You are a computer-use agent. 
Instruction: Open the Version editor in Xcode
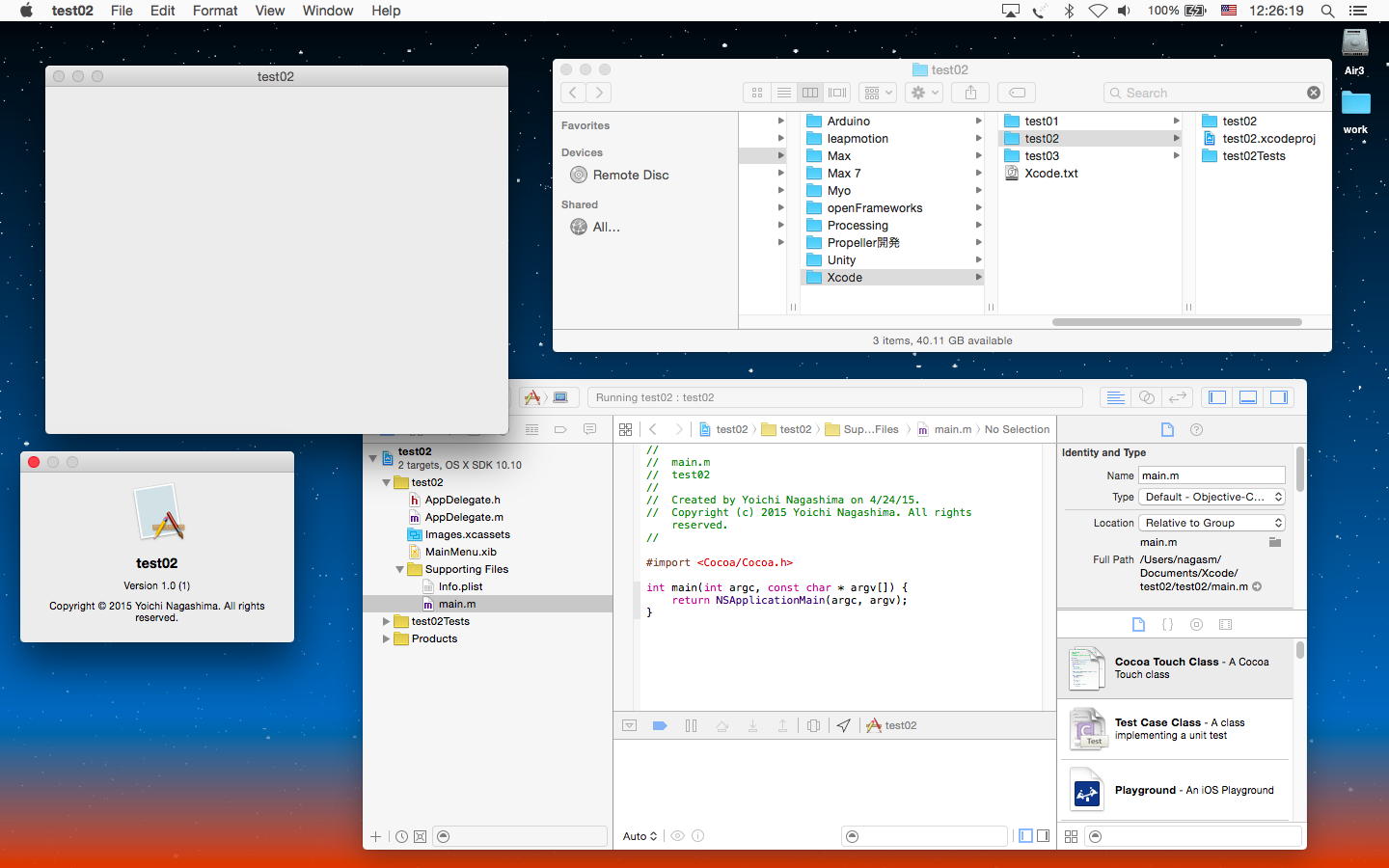pyautogui.click(x=1177, y=397)
